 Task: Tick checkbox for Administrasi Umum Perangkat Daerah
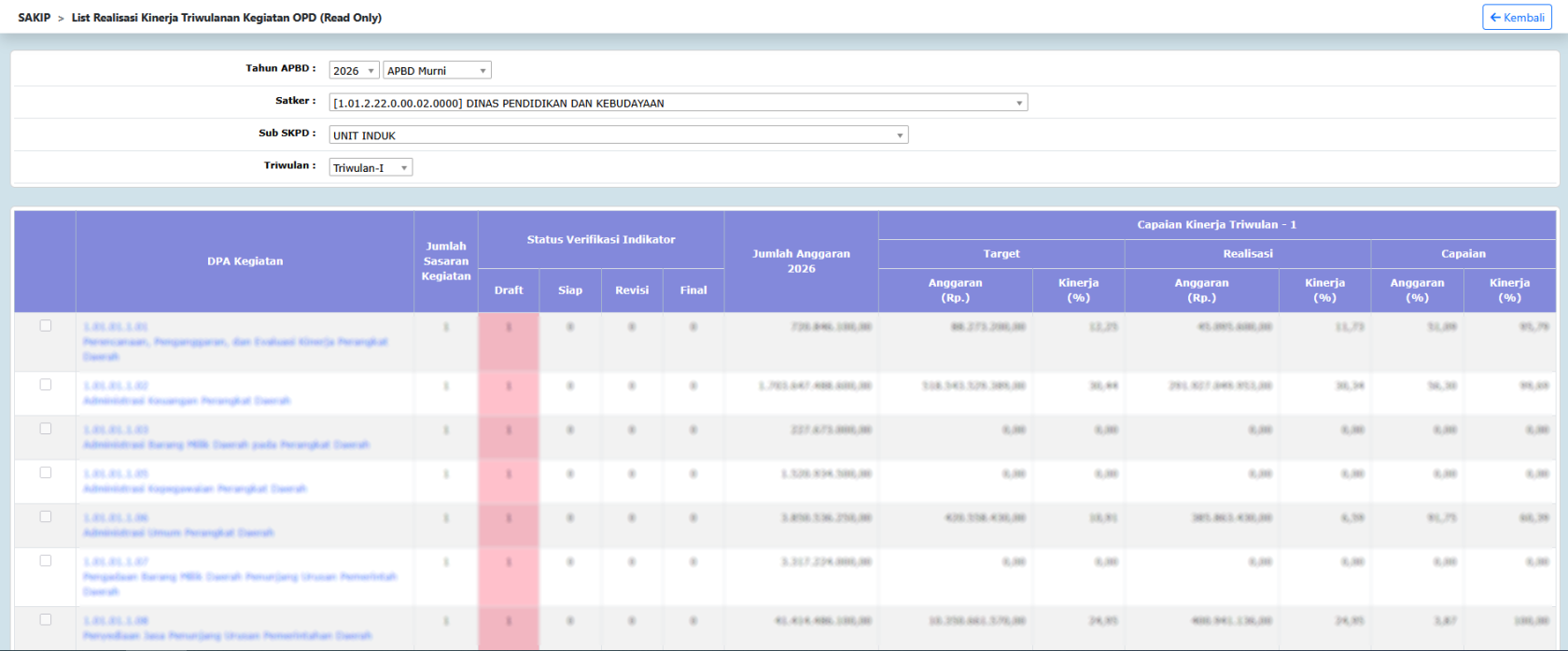pyautogui.click(x=46, y=517)
